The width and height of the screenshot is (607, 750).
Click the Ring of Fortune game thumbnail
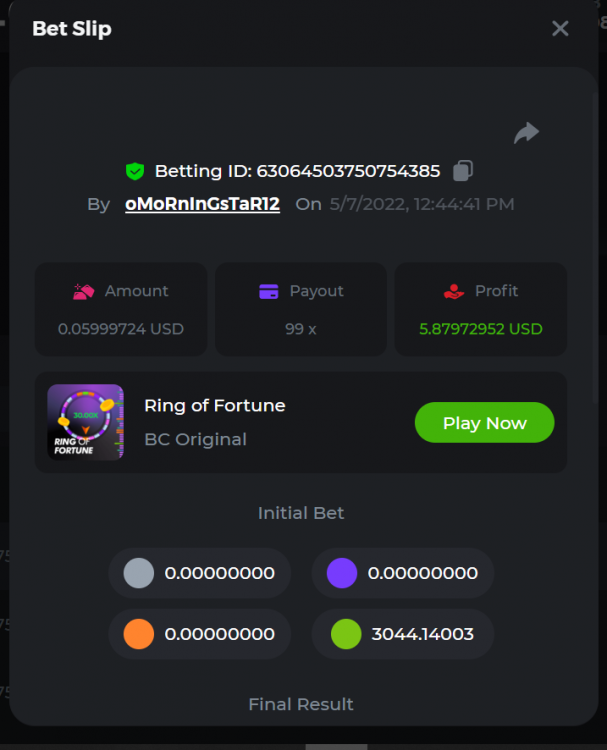tap(86, 422)
